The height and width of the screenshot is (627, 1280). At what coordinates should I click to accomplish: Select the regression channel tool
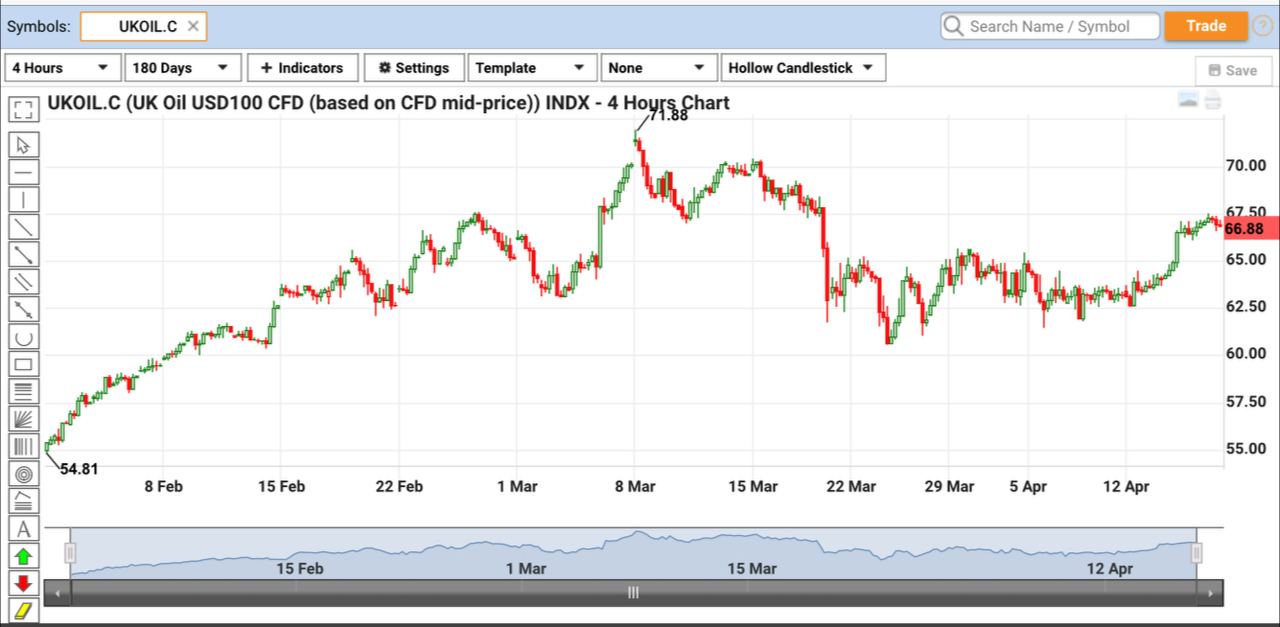[24, 501]
